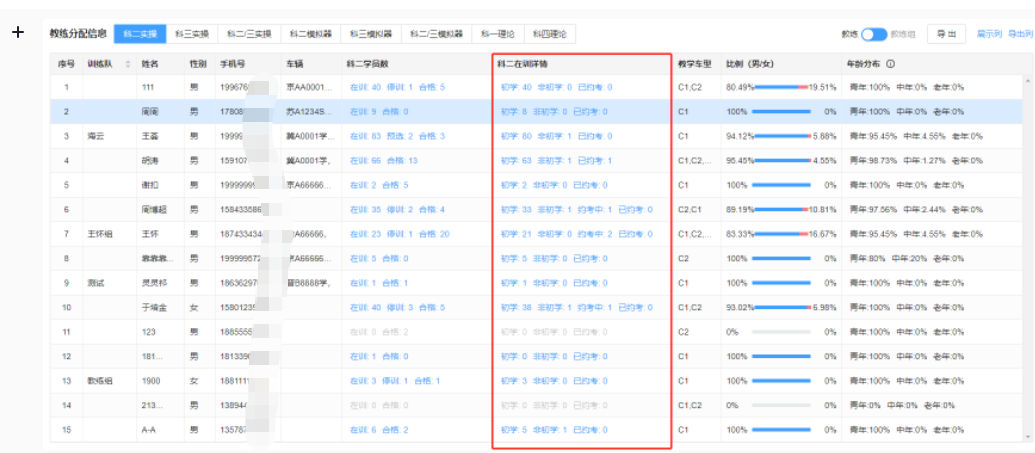
Task: Click the gender ratio bar in row 10
Action: tap(780, 307)
